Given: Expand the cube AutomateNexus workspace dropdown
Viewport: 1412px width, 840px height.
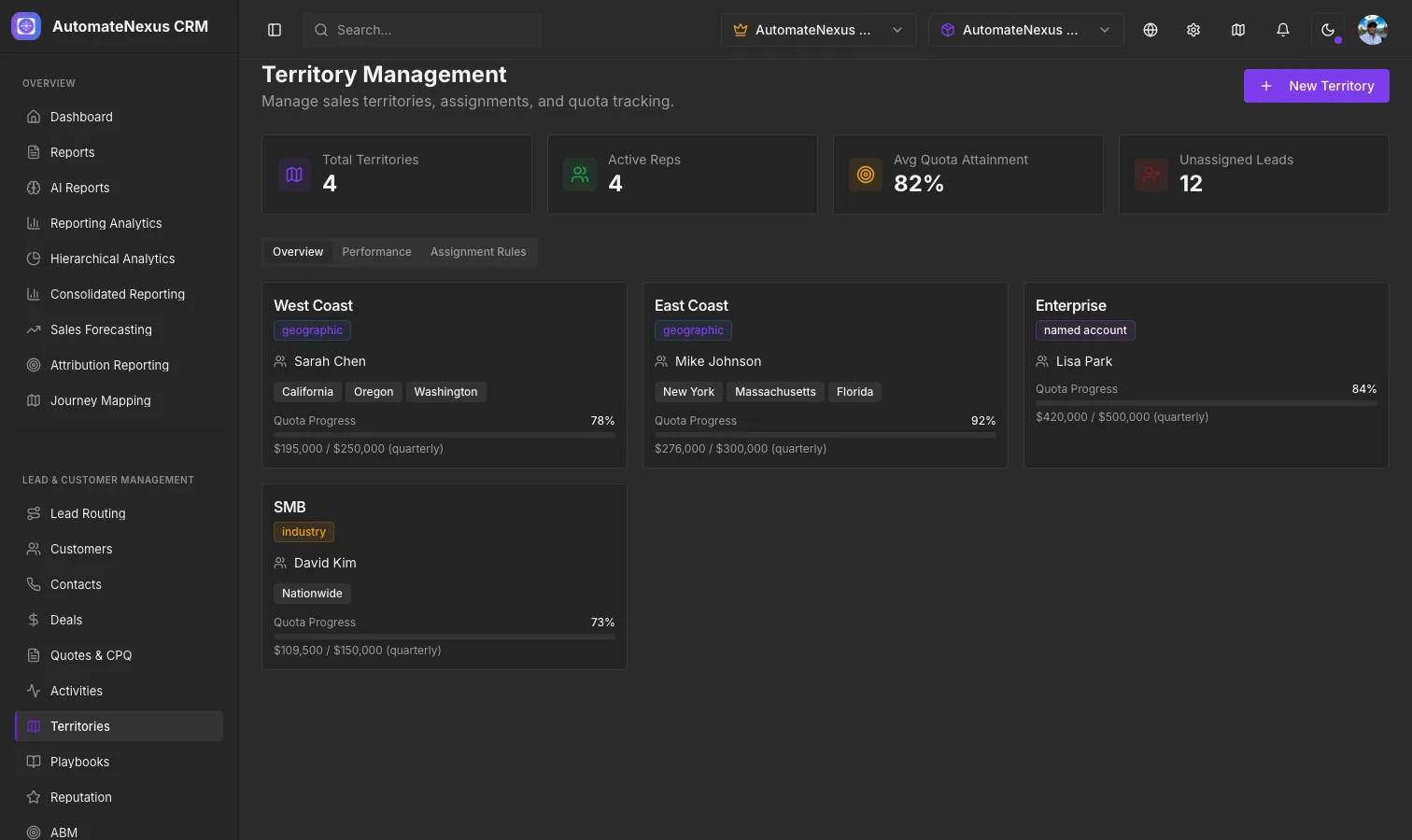Looking at the screenshot, I should 1026,30.
